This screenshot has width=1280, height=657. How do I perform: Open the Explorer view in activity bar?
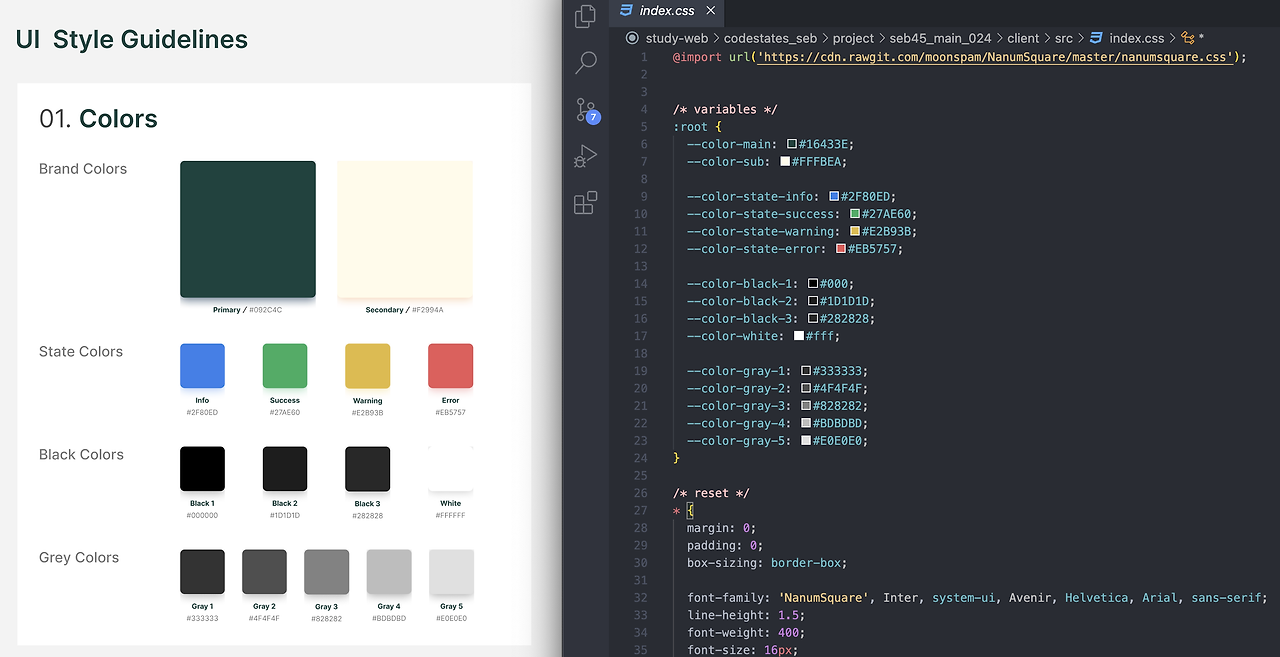586,16
